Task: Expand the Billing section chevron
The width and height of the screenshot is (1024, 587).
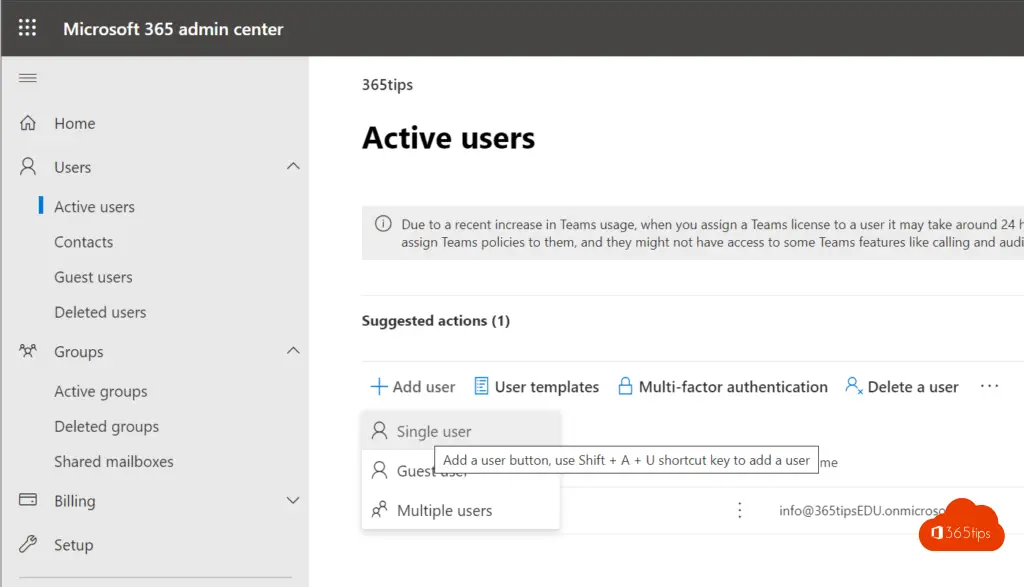Action: tap(293, 500)
